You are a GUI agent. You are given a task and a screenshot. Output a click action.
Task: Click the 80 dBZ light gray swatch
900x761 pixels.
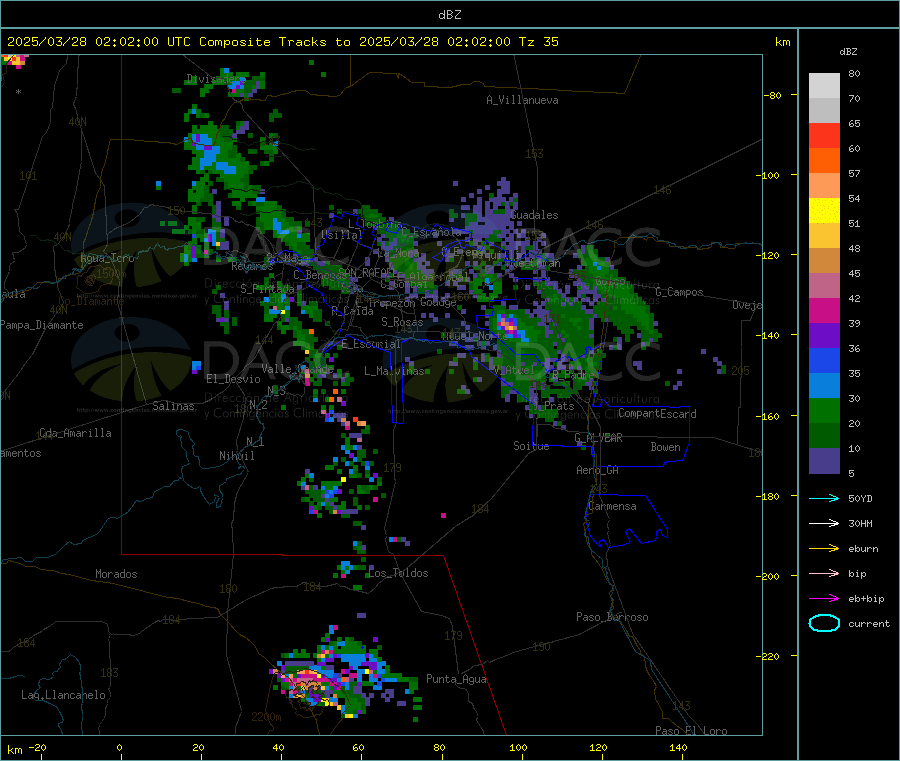pyautogui.click(x=824, y=86)
